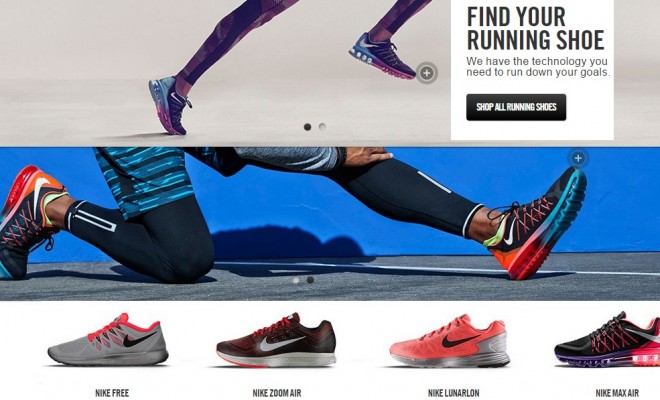Screen dimensions: 660x400
Task: Click the Find Your Running Shoe heading
Action: point(535,29)
